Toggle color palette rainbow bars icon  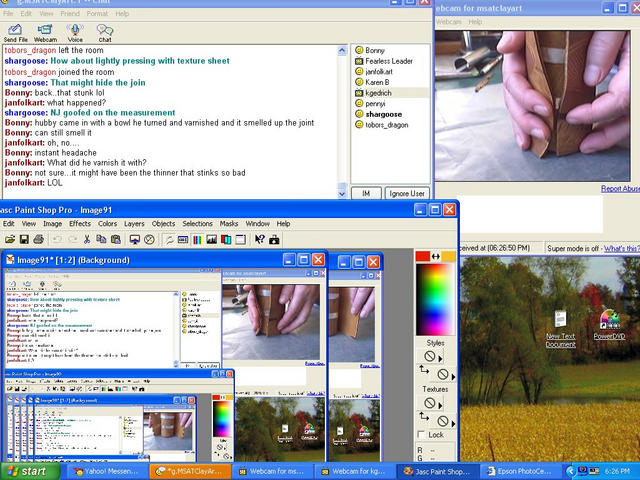click(197, 240)
